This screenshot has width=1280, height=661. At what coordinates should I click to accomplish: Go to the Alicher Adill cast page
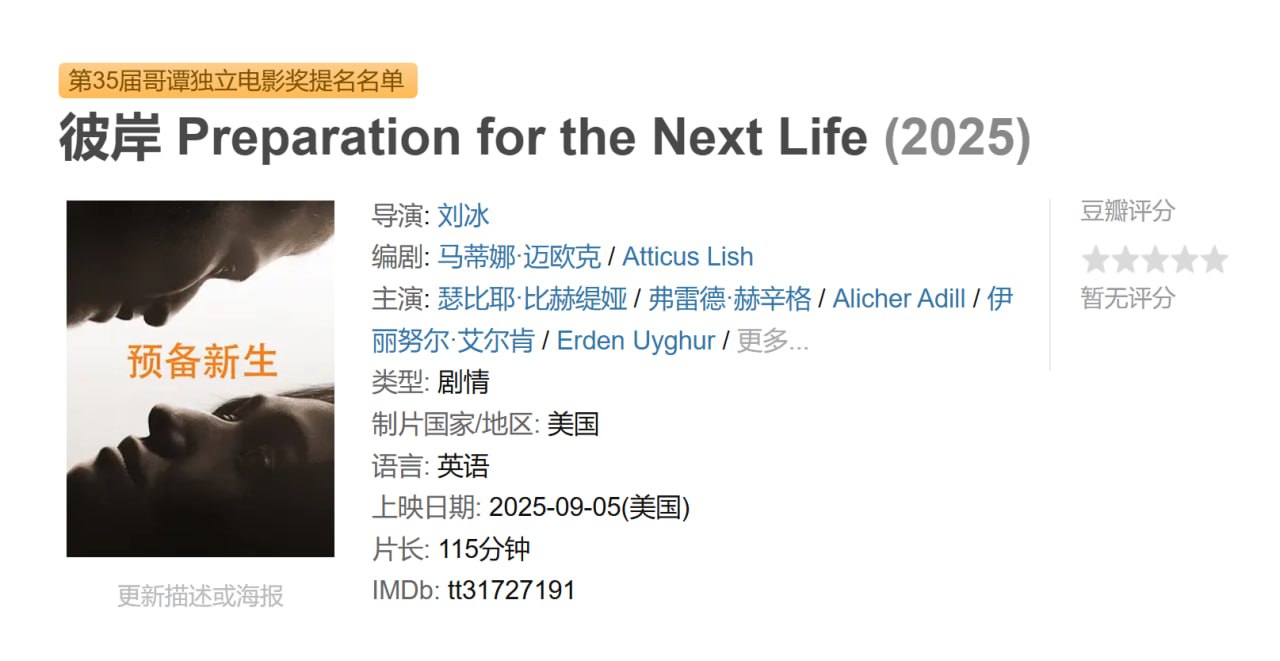click(x=899, y=299)
